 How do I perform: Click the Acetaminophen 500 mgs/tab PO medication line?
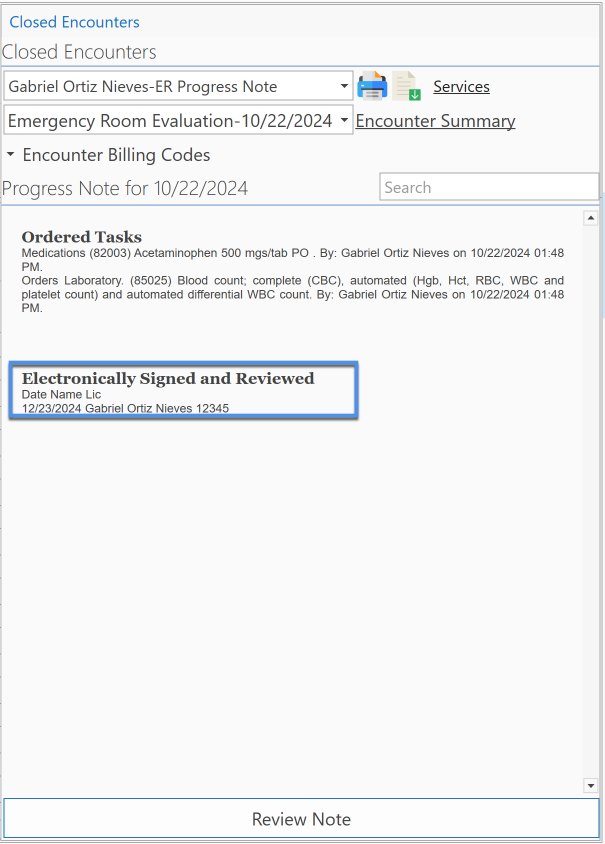[293, 259]
